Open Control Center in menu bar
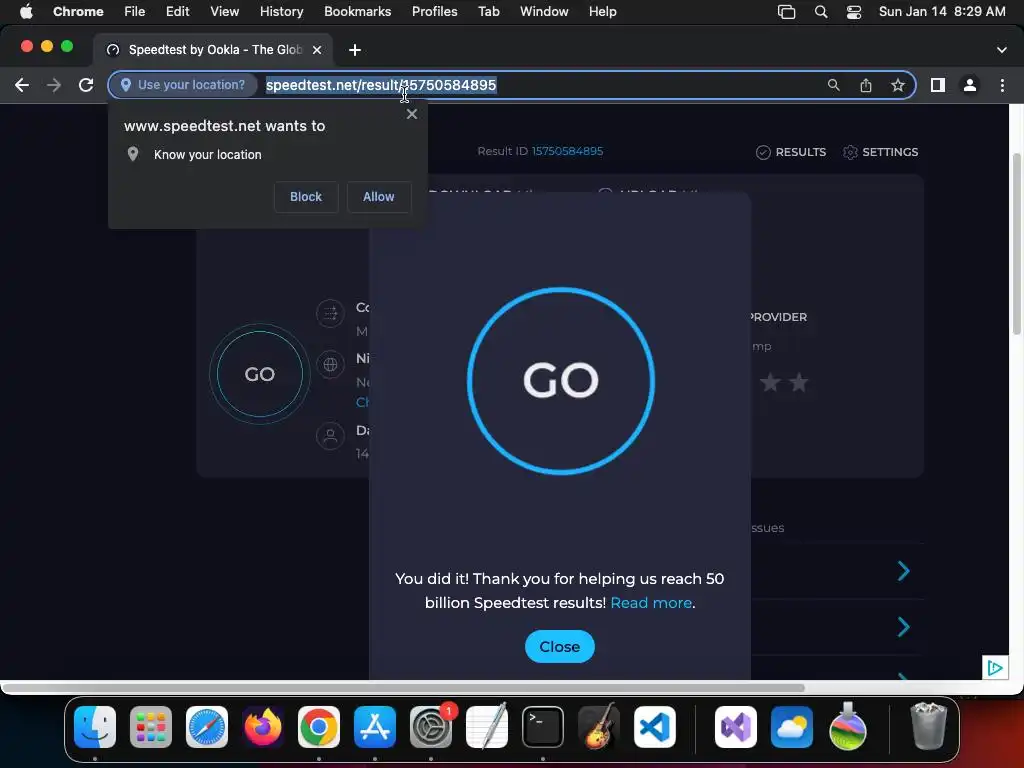Viewport: 1024px width, 768px height. pyautogui.click(x=854, y=12)
